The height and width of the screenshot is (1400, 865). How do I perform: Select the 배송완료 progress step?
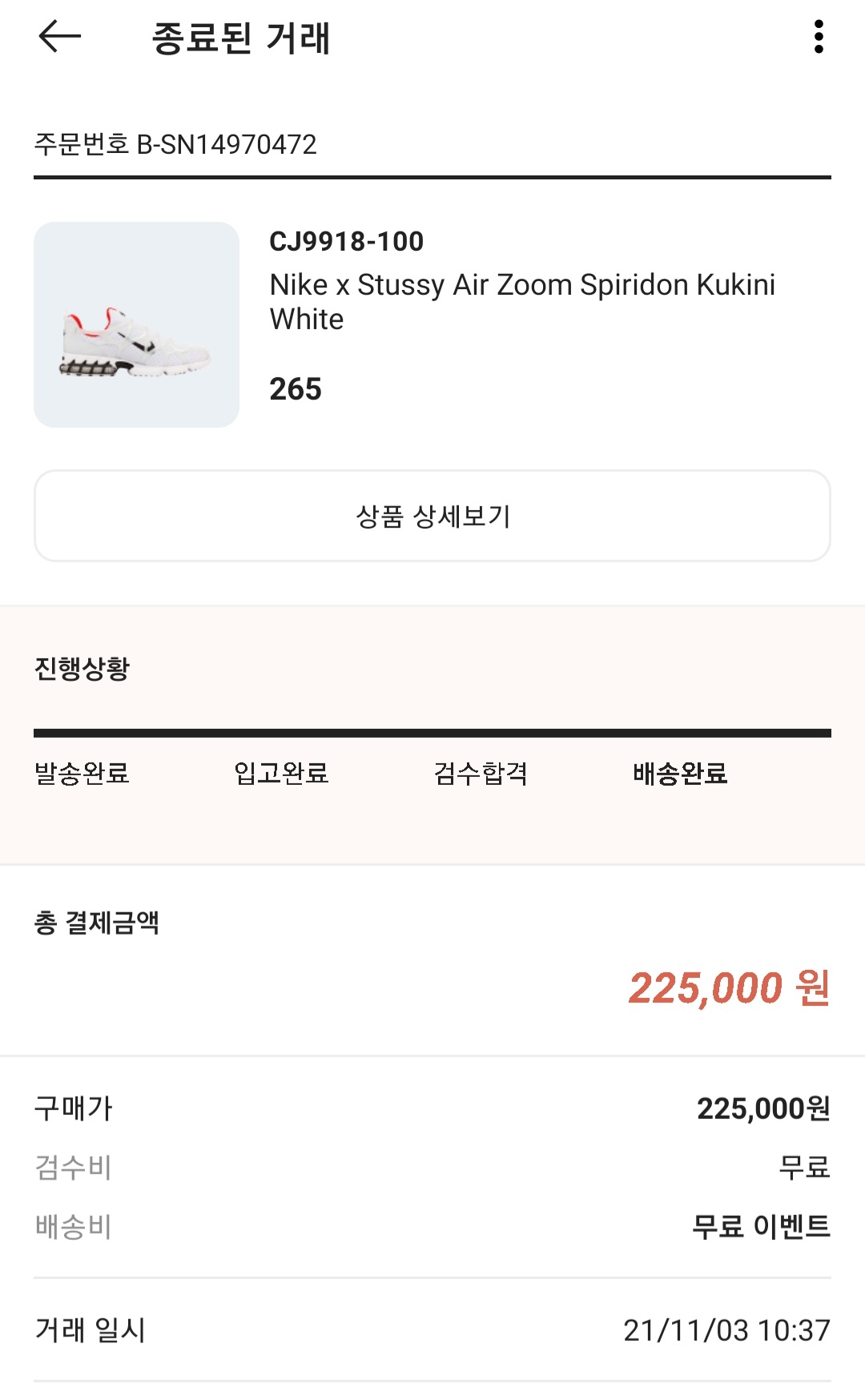tap(680, 774)
